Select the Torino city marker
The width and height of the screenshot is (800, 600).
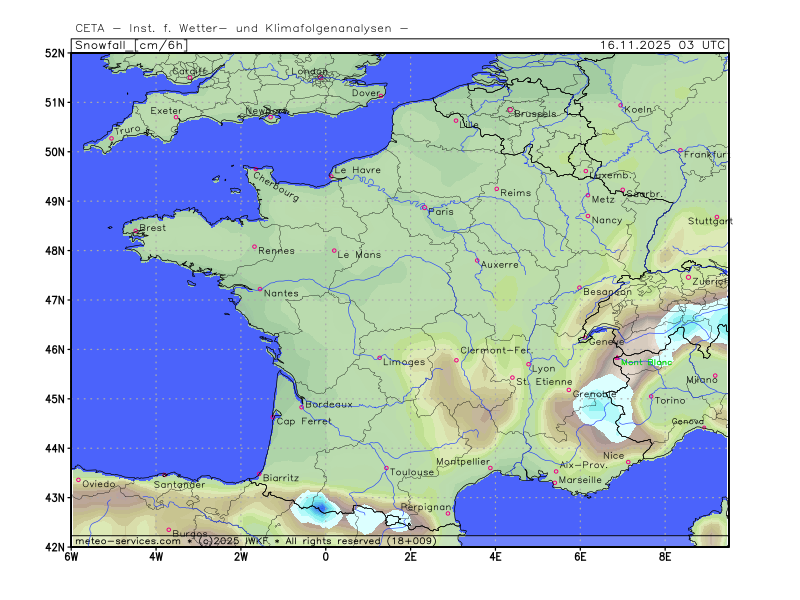click(x=651, y=397)
